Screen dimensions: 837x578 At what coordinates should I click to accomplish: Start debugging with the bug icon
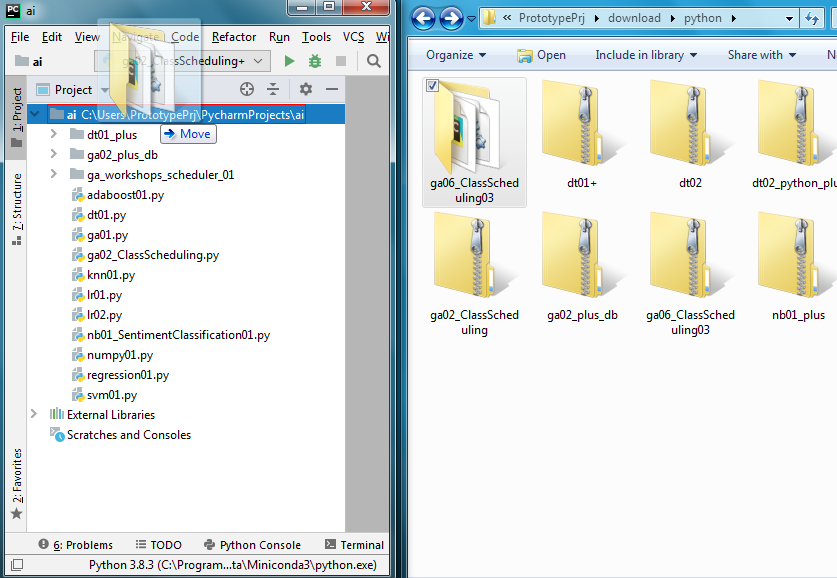313,61
